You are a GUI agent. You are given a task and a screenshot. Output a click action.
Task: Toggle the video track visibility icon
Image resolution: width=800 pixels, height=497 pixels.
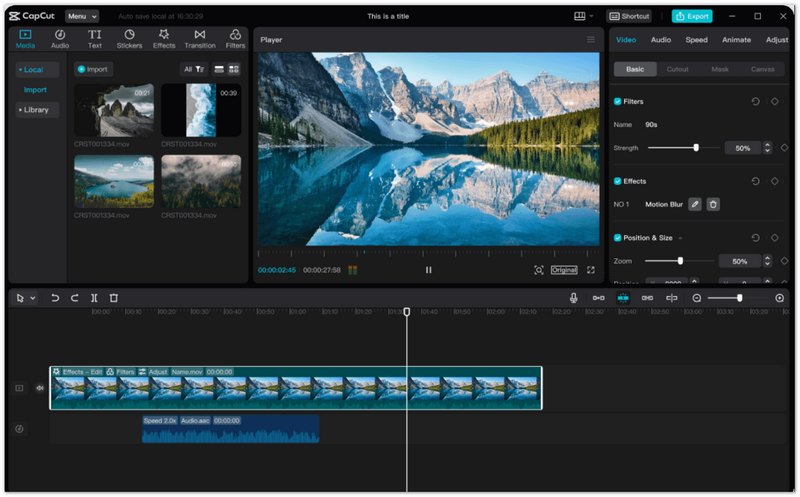coord(19,388)
